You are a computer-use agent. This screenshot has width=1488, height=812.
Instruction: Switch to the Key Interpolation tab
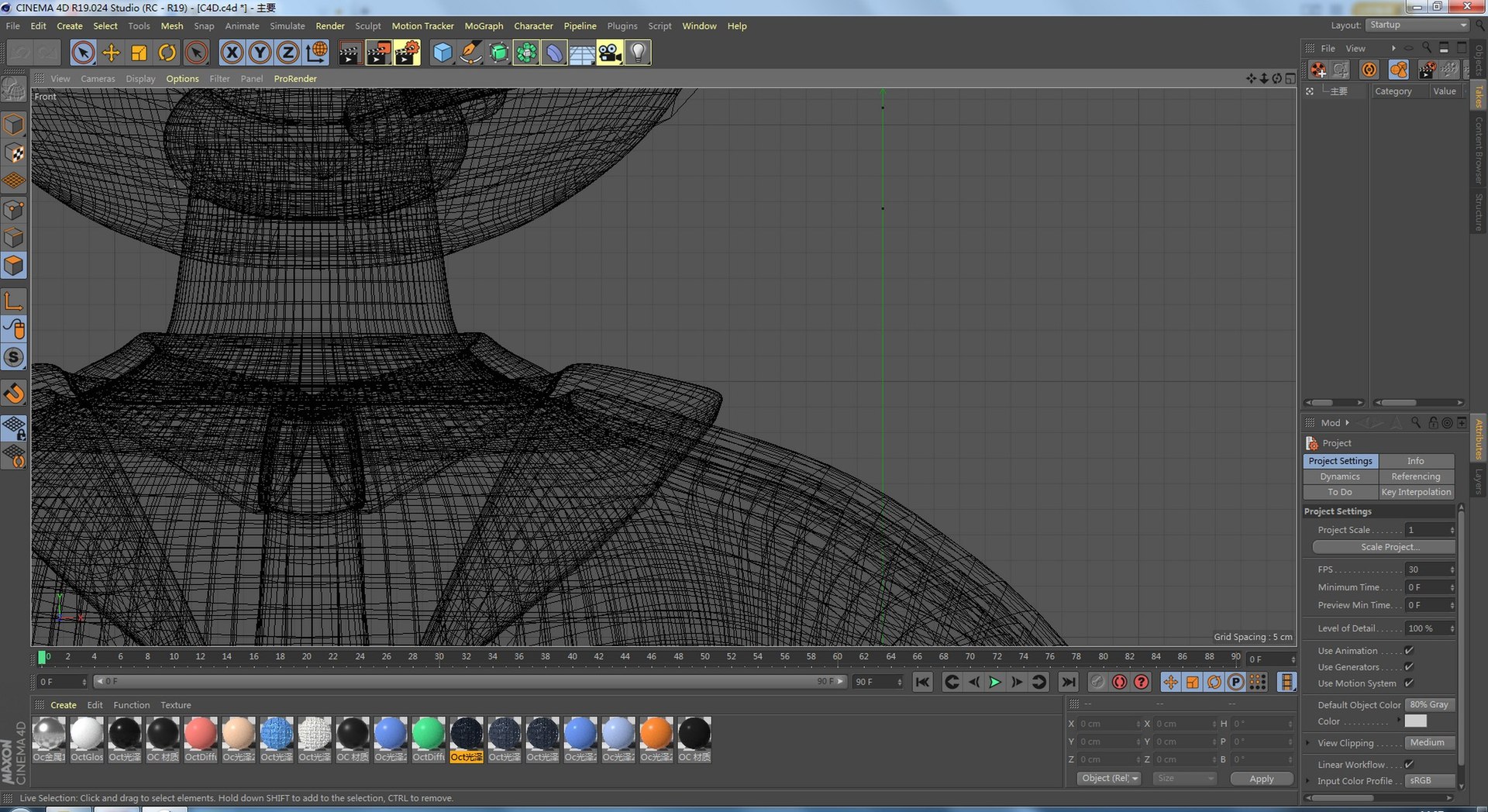coord(1416,492)
